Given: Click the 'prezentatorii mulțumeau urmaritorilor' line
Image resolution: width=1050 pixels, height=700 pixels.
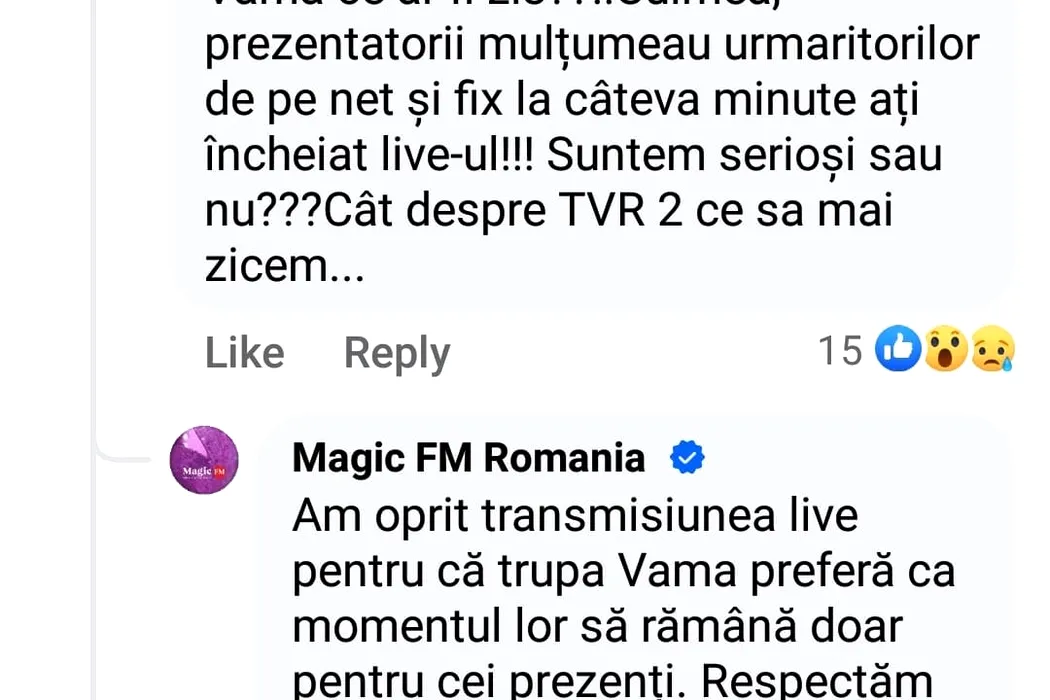Looking at the screenshot, I should [x=593, y=46].
